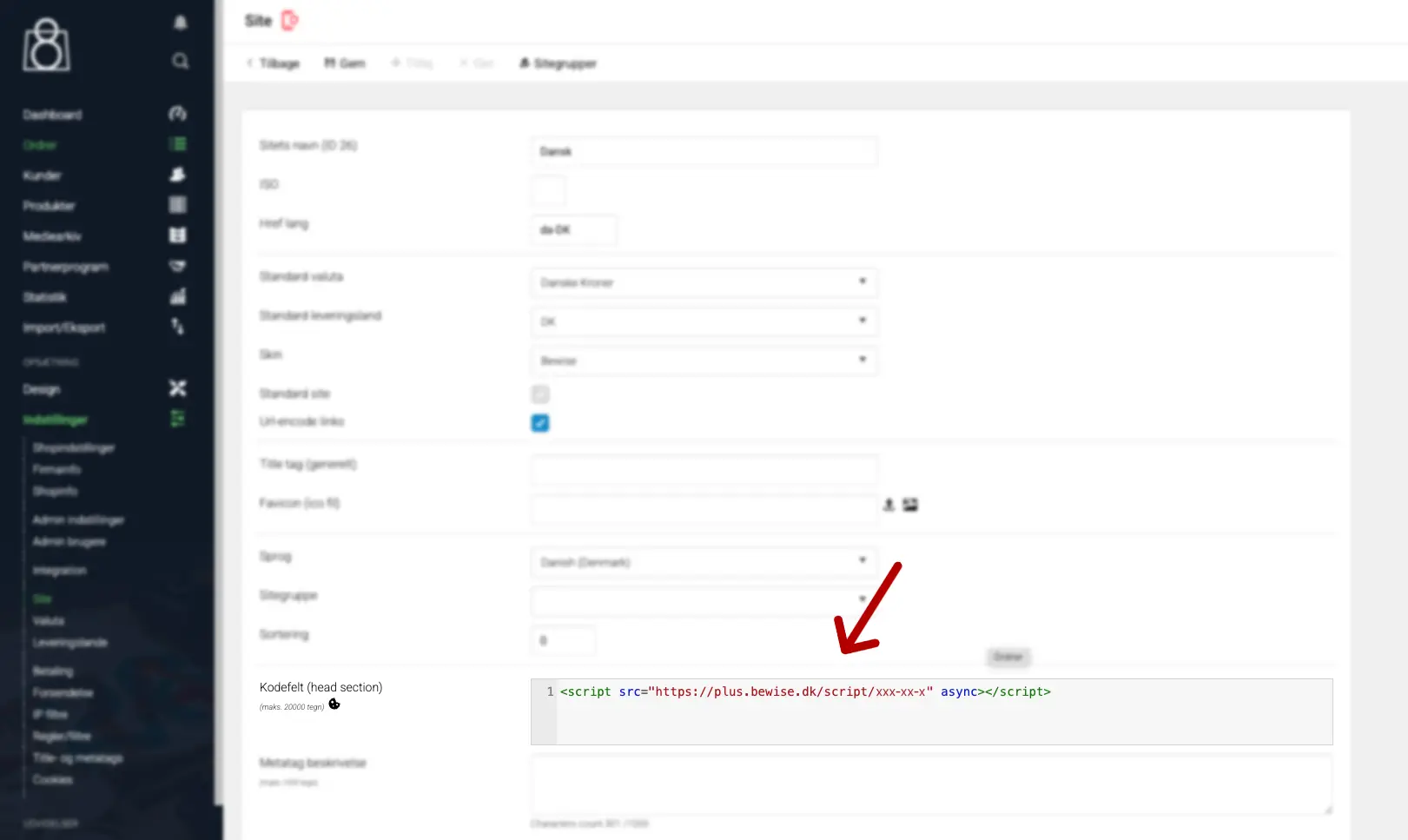Open the Standard leveringsland dropdown
The image size is (1408, 840).
704,321
